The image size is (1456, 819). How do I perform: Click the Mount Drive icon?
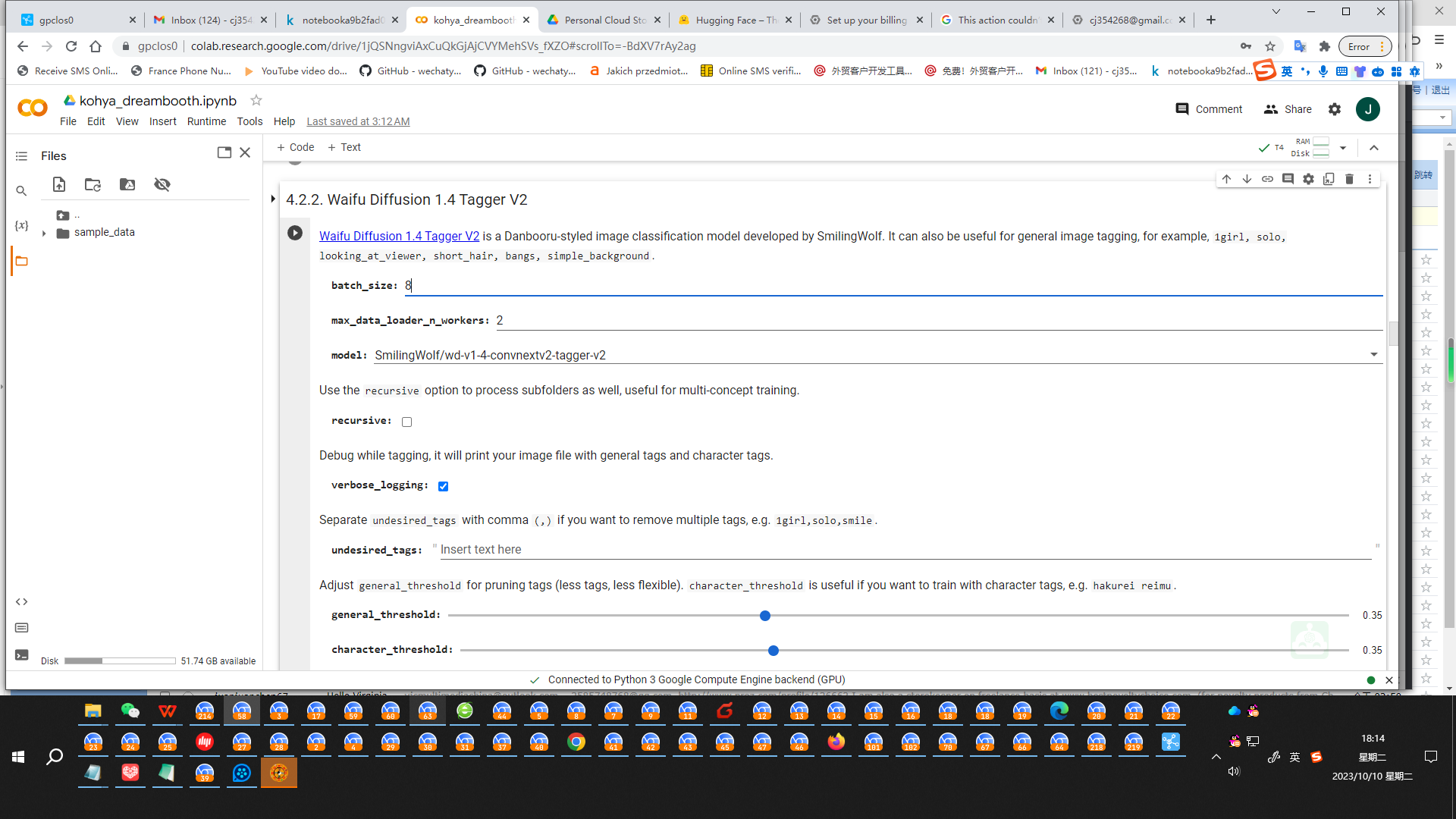click(127, 184)
